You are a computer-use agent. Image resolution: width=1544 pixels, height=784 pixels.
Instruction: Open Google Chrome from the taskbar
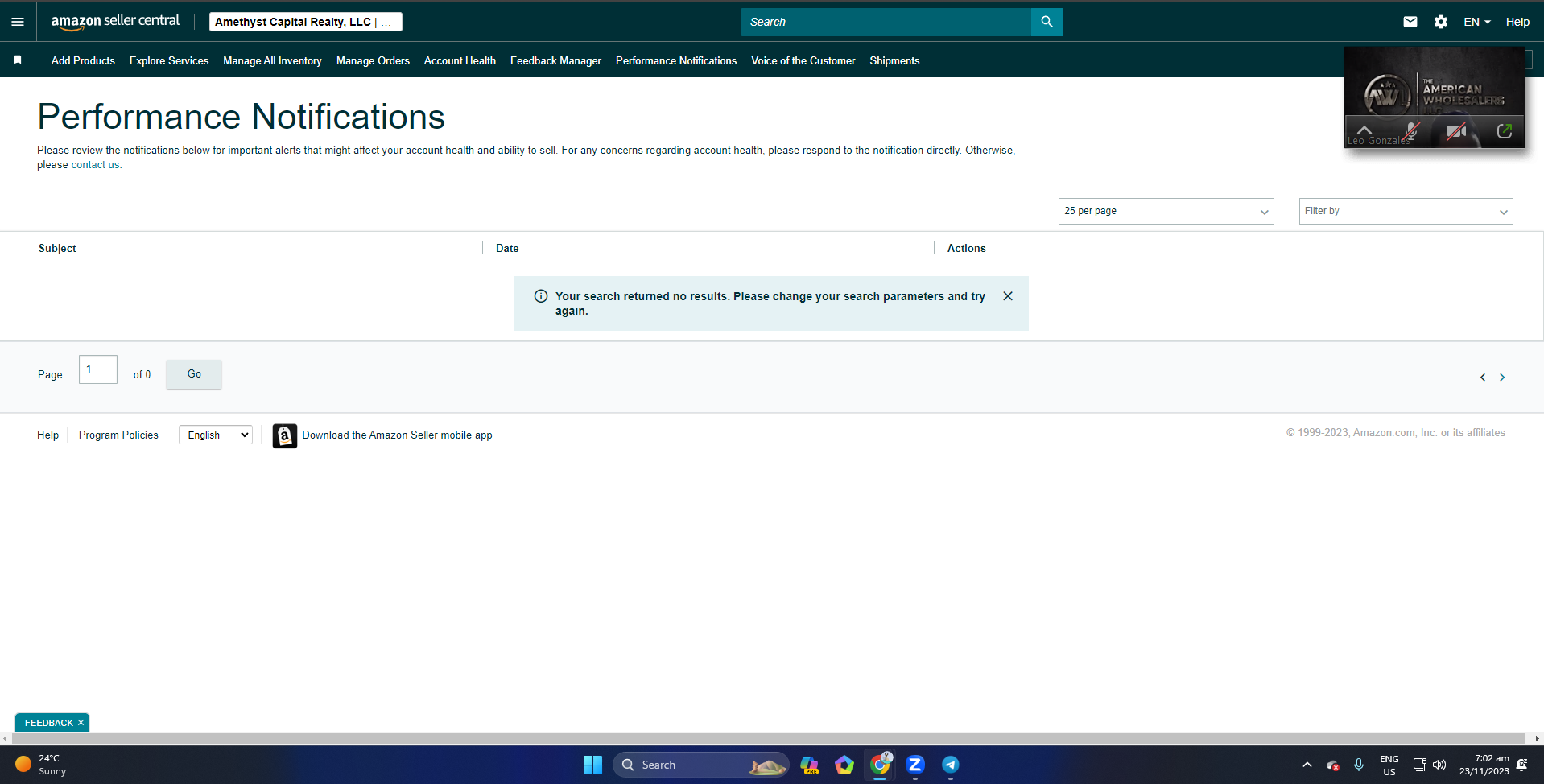pyautogui.click(x=880, y=765)
